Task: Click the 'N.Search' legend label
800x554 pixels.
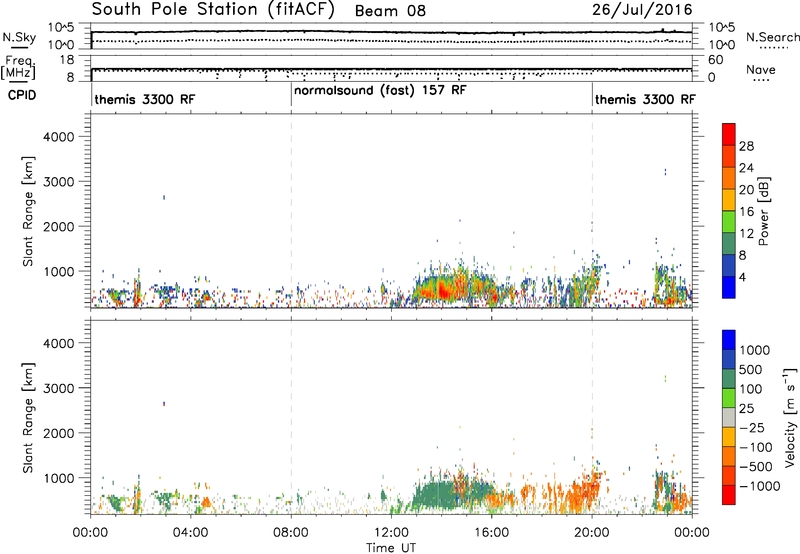Action: 772,37
